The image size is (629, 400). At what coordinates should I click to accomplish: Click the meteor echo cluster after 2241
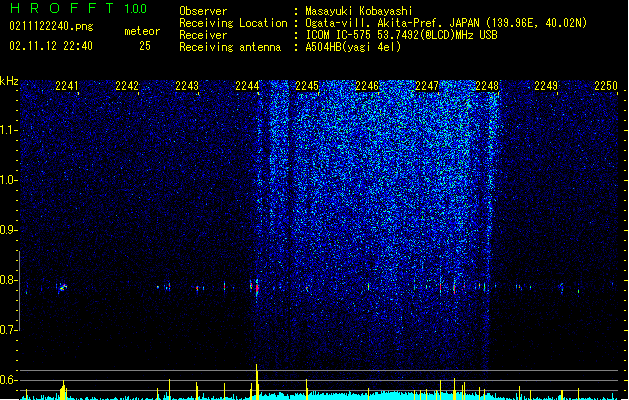[x=62, y=287]
